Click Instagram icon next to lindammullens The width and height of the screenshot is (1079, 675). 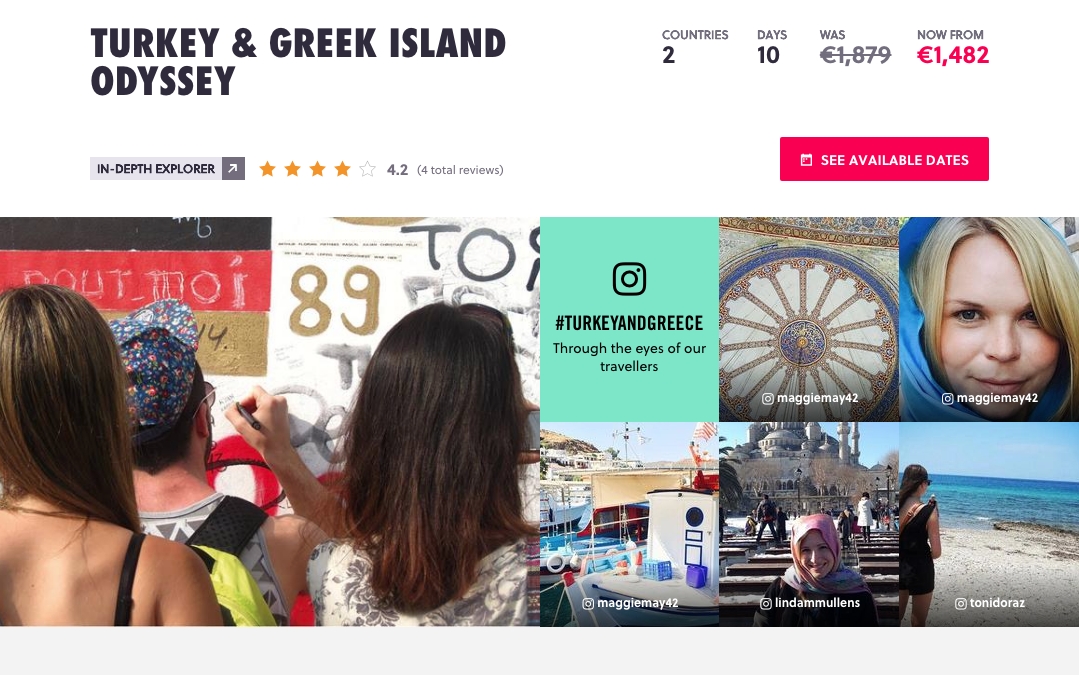click(766, 603)
